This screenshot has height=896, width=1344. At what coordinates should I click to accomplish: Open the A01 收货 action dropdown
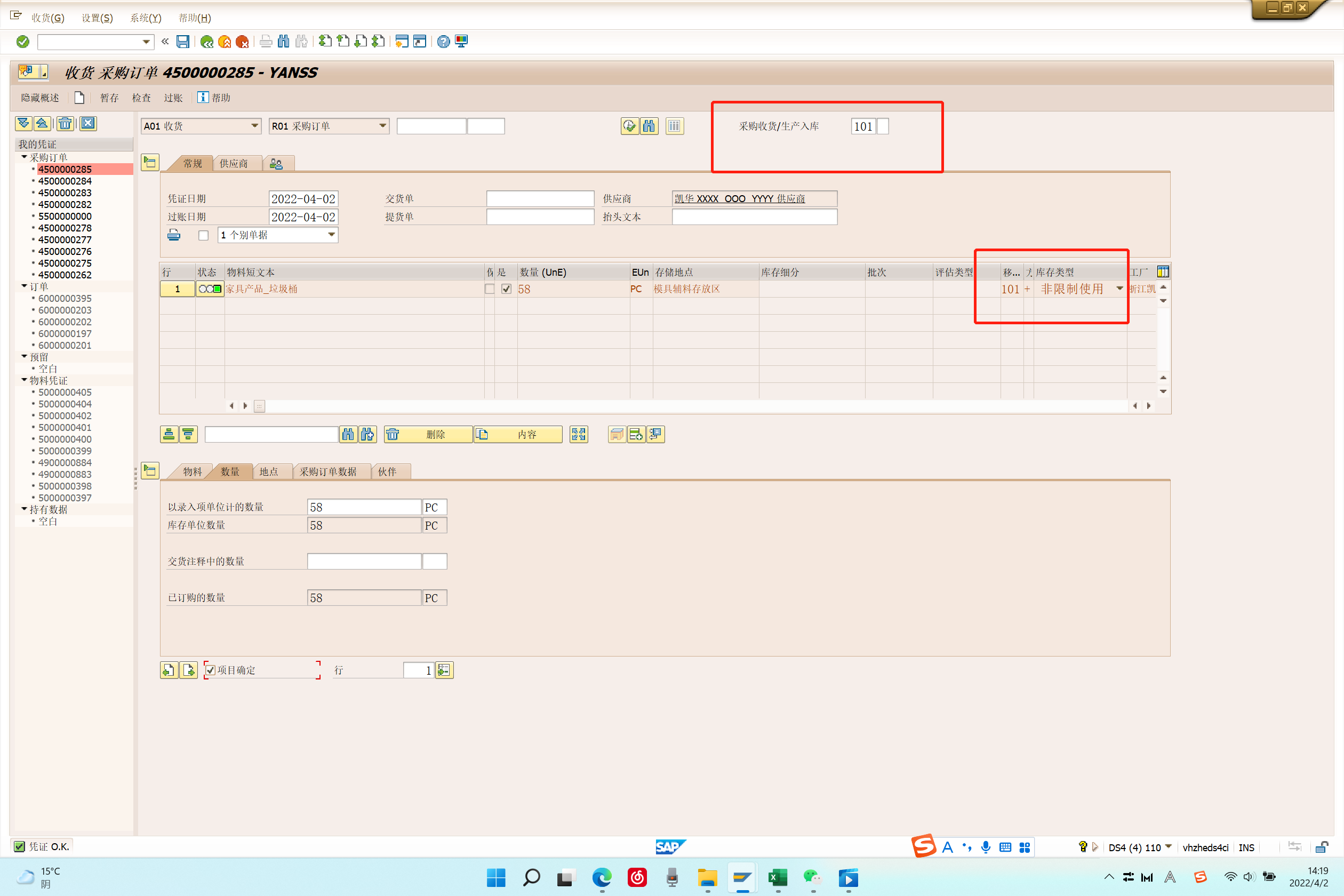pos(255,126)
